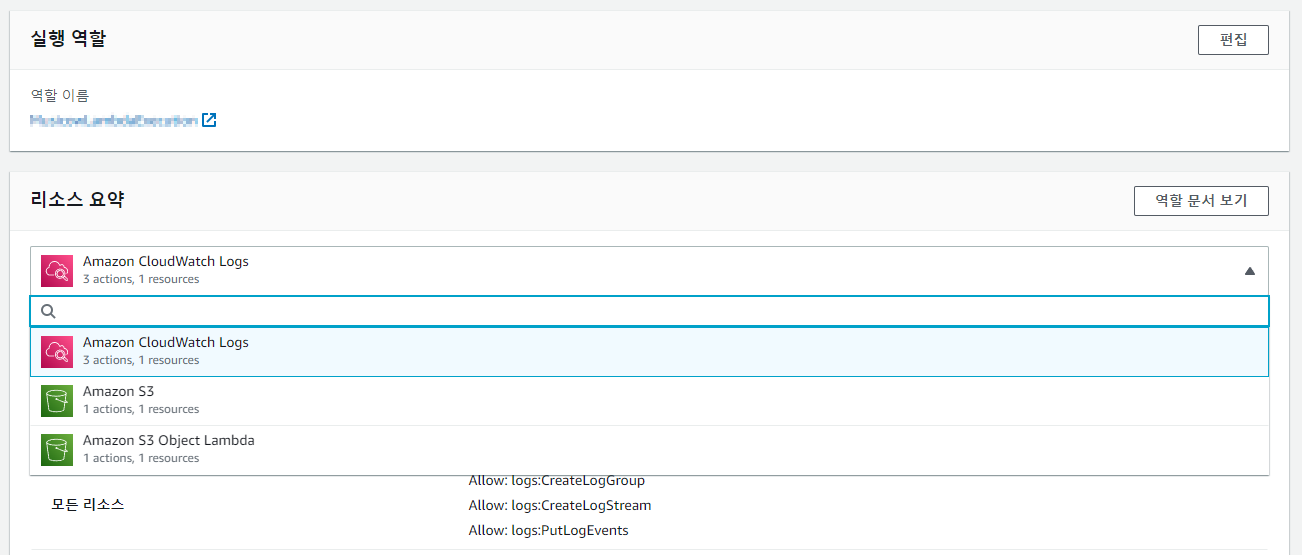Click the pink CloudWatch icon in the highlighted option
1302x555 pixels.
coord(57,351)
